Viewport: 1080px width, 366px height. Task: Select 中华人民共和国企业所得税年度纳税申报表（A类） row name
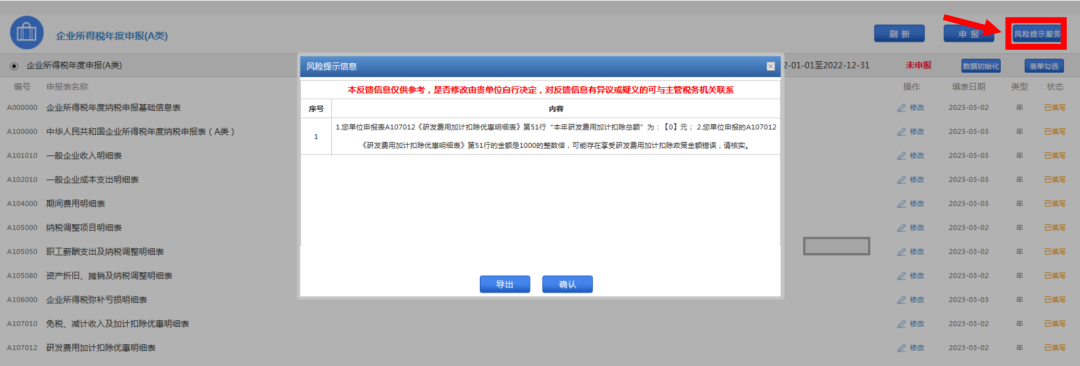(141, 132)
